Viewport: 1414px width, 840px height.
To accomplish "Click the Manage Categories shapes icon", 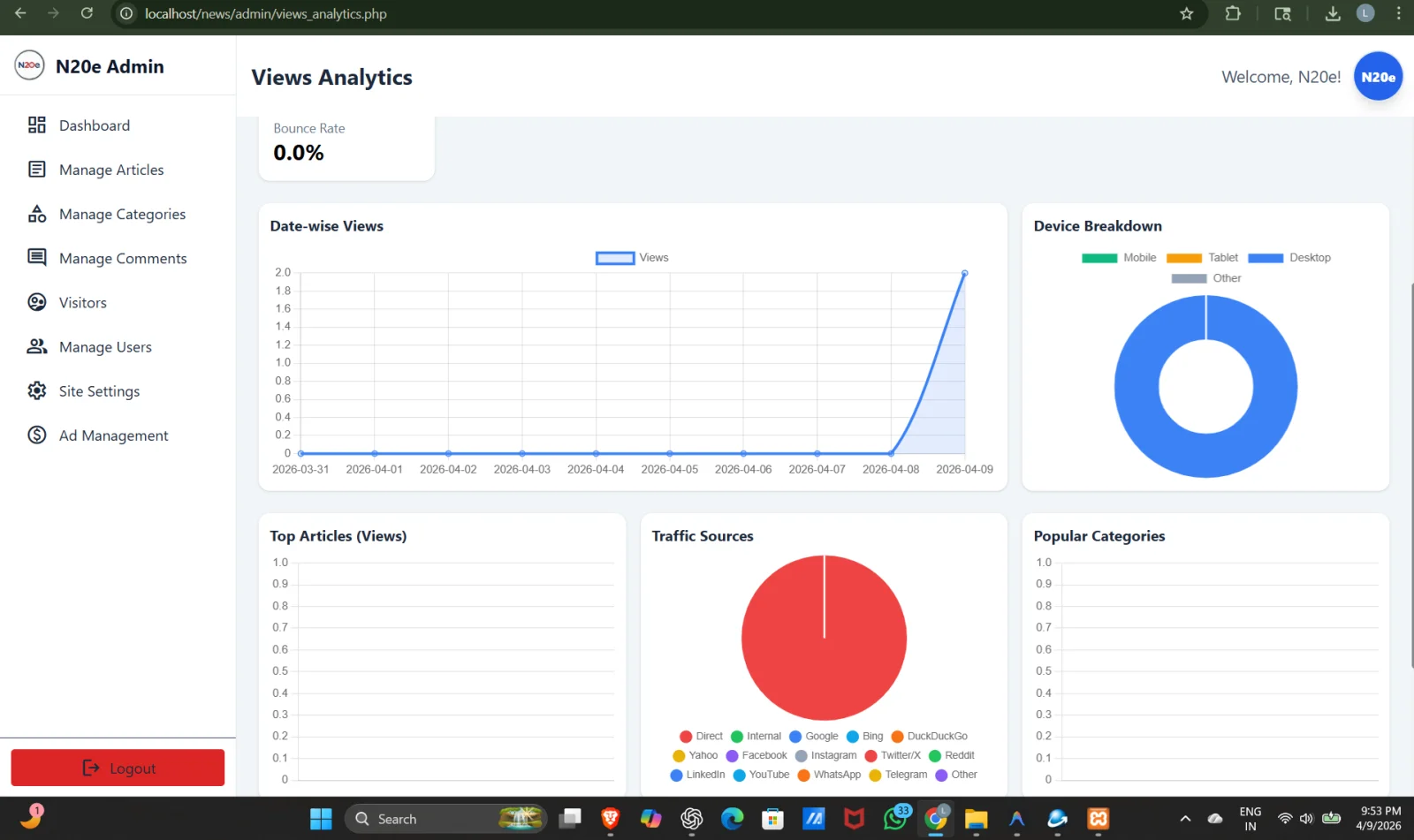I will [36, 214].
